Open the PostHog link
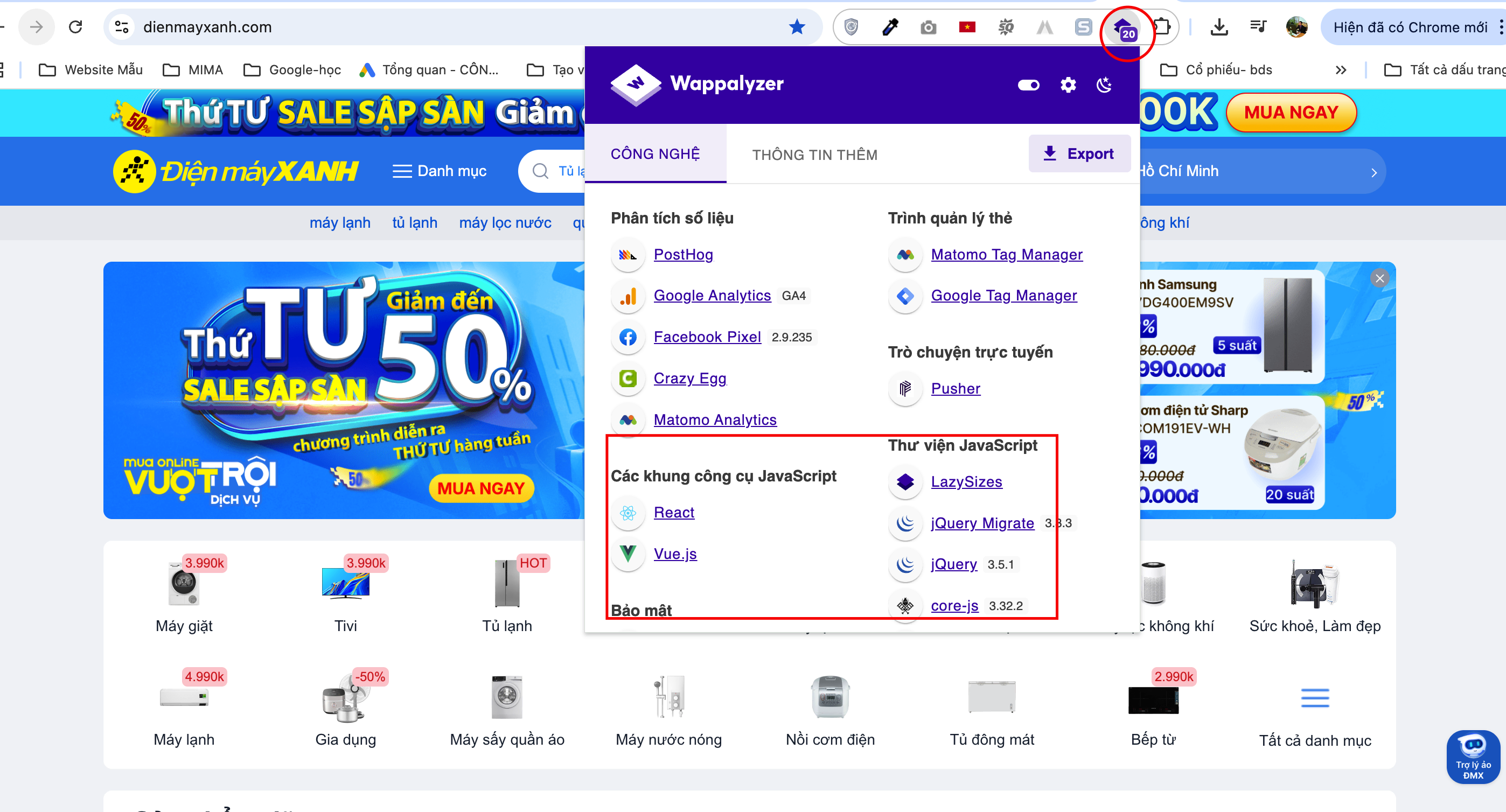The image size is (1506, 812). pyautogui.click(x=683, y=254)
